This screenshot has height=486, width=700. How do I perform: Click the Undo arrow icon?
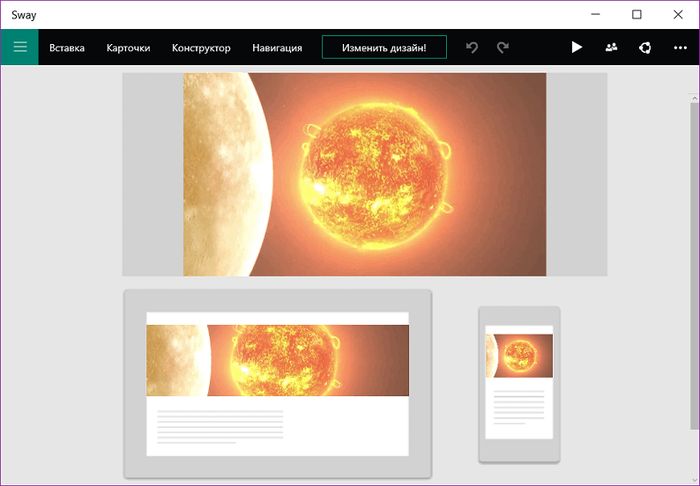tap(472, 47)
